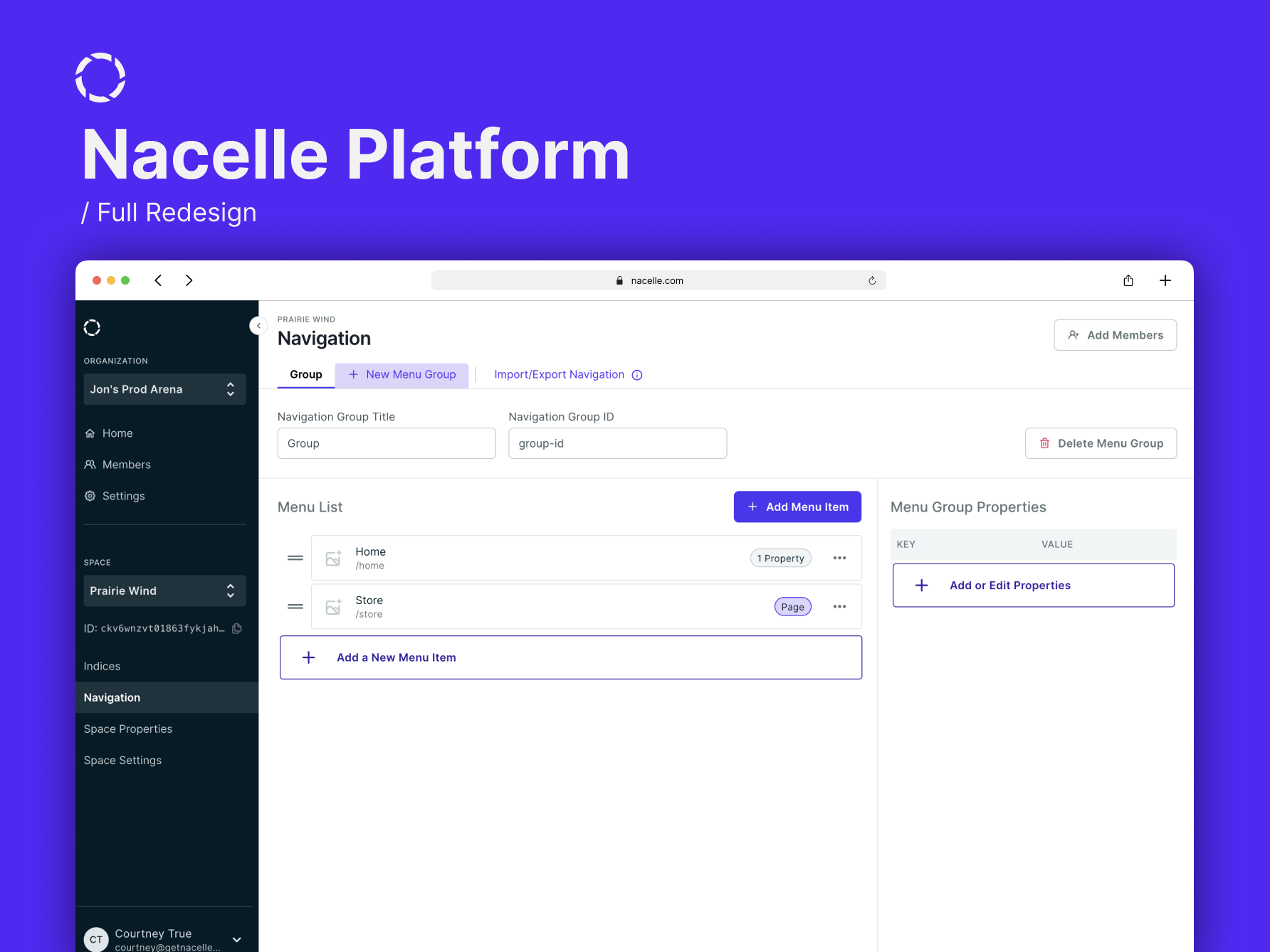Screen dimensions: 1270x952
Task: Click the /home path text
Action: [370, 566]
